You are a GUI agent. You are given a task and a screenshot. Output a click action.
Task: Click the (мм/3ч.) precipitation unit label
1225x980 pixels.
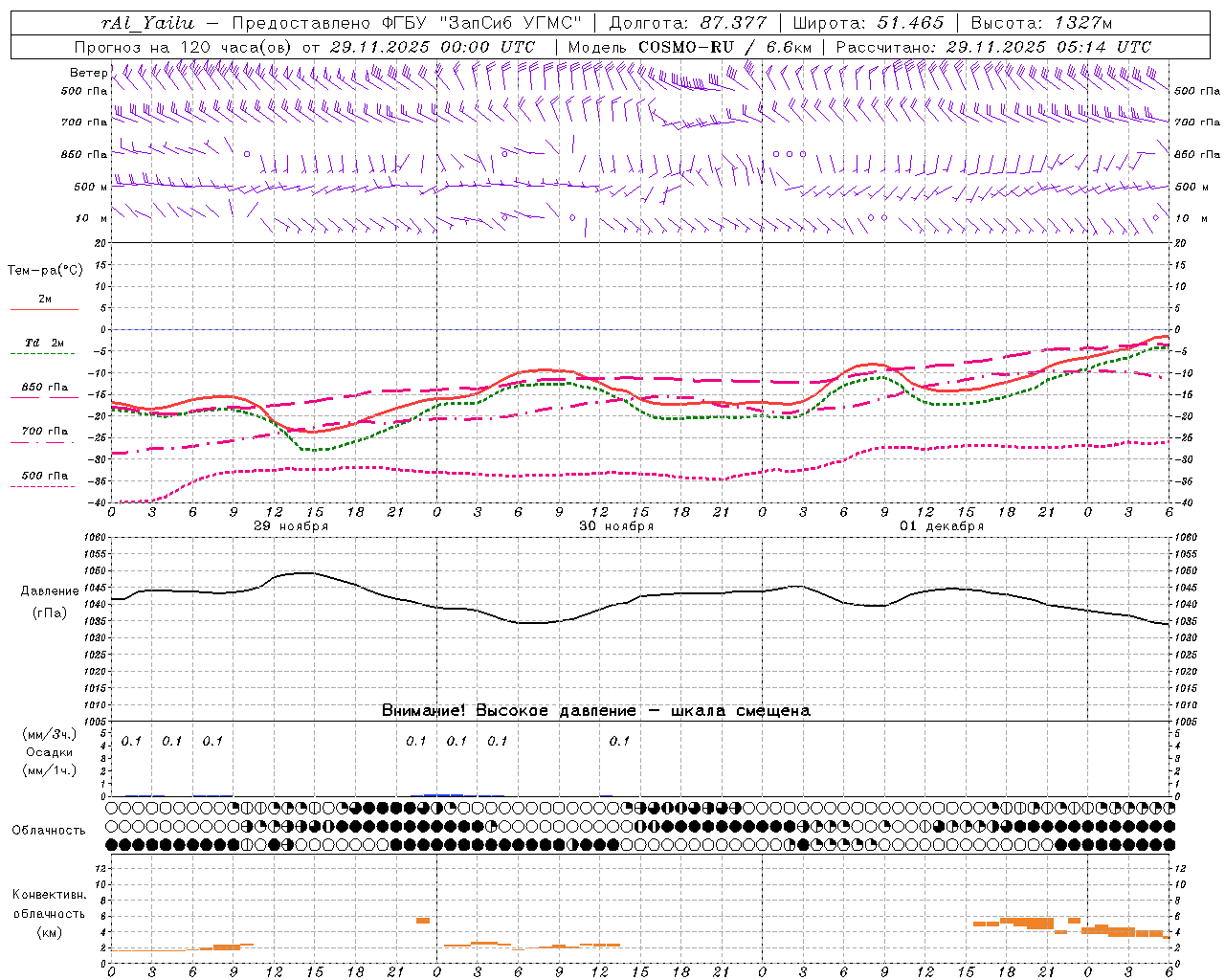(x=49, y=735)
